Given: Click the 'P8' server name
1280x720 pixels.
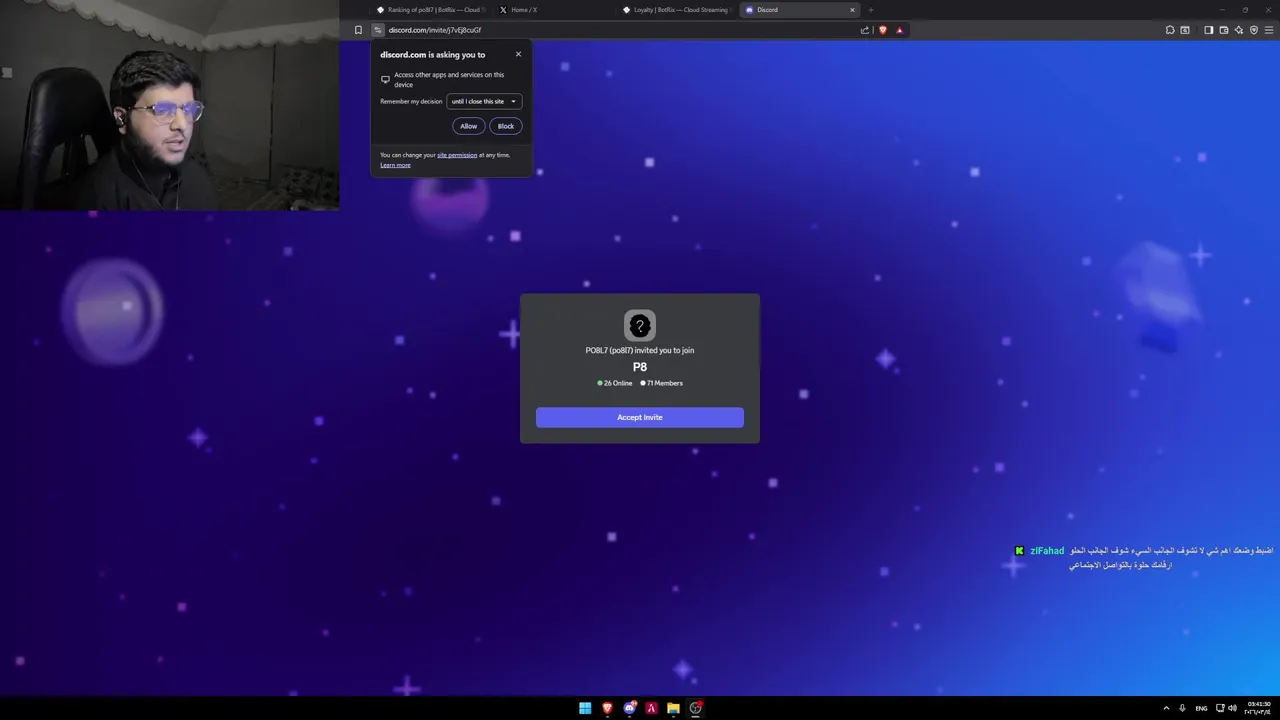Looking at the screenshot, I should (640, 367).
